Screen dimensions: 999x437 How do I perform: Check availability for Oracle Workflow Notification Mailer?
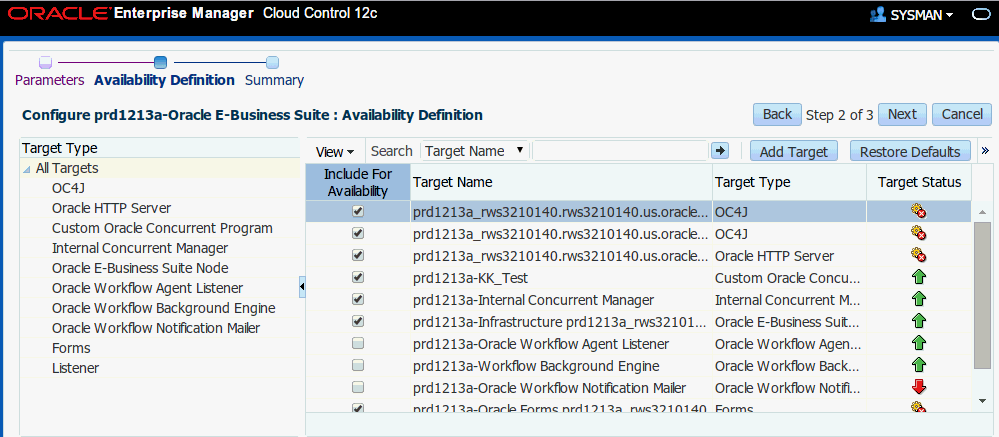coord(358,387)
